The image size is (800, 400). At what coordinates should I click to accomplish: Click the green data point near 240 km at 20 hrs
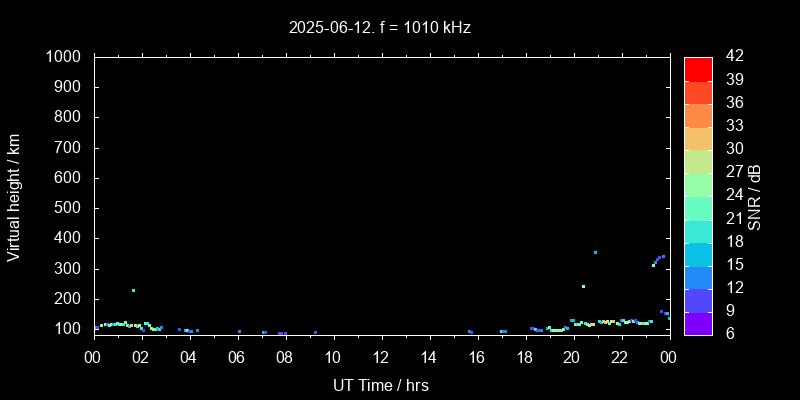point(583,286)
